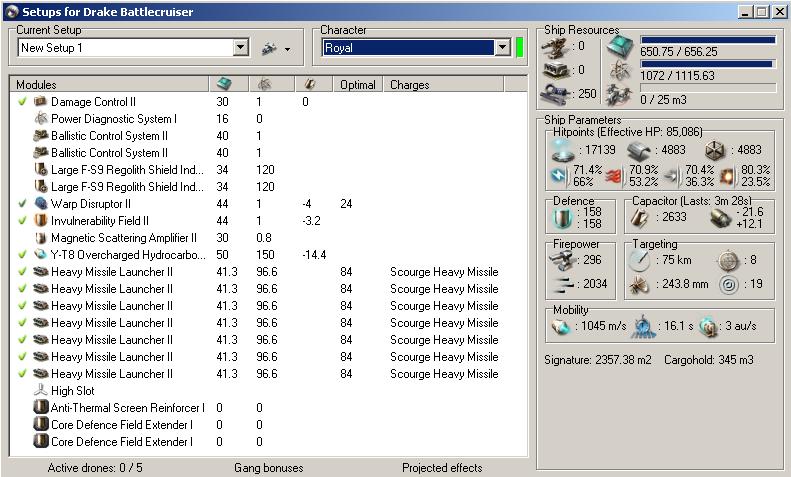Click the Gang bonuses label
This screenshot has width=791, height=477.
click(267, 467)
